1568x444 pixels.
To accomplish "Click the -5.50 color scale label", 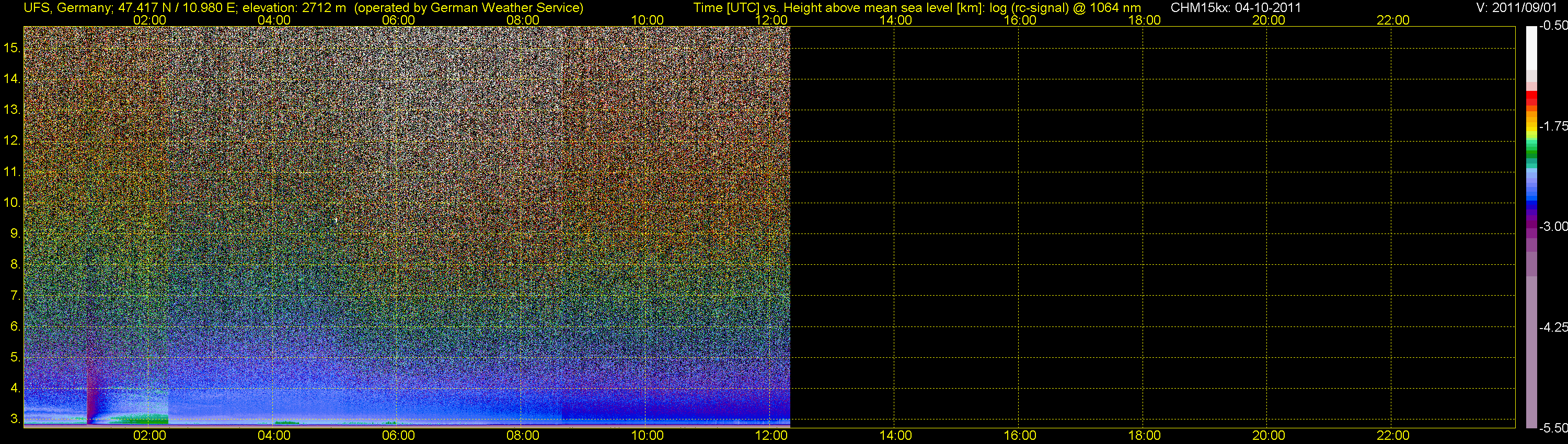I will pos(1553,428).
